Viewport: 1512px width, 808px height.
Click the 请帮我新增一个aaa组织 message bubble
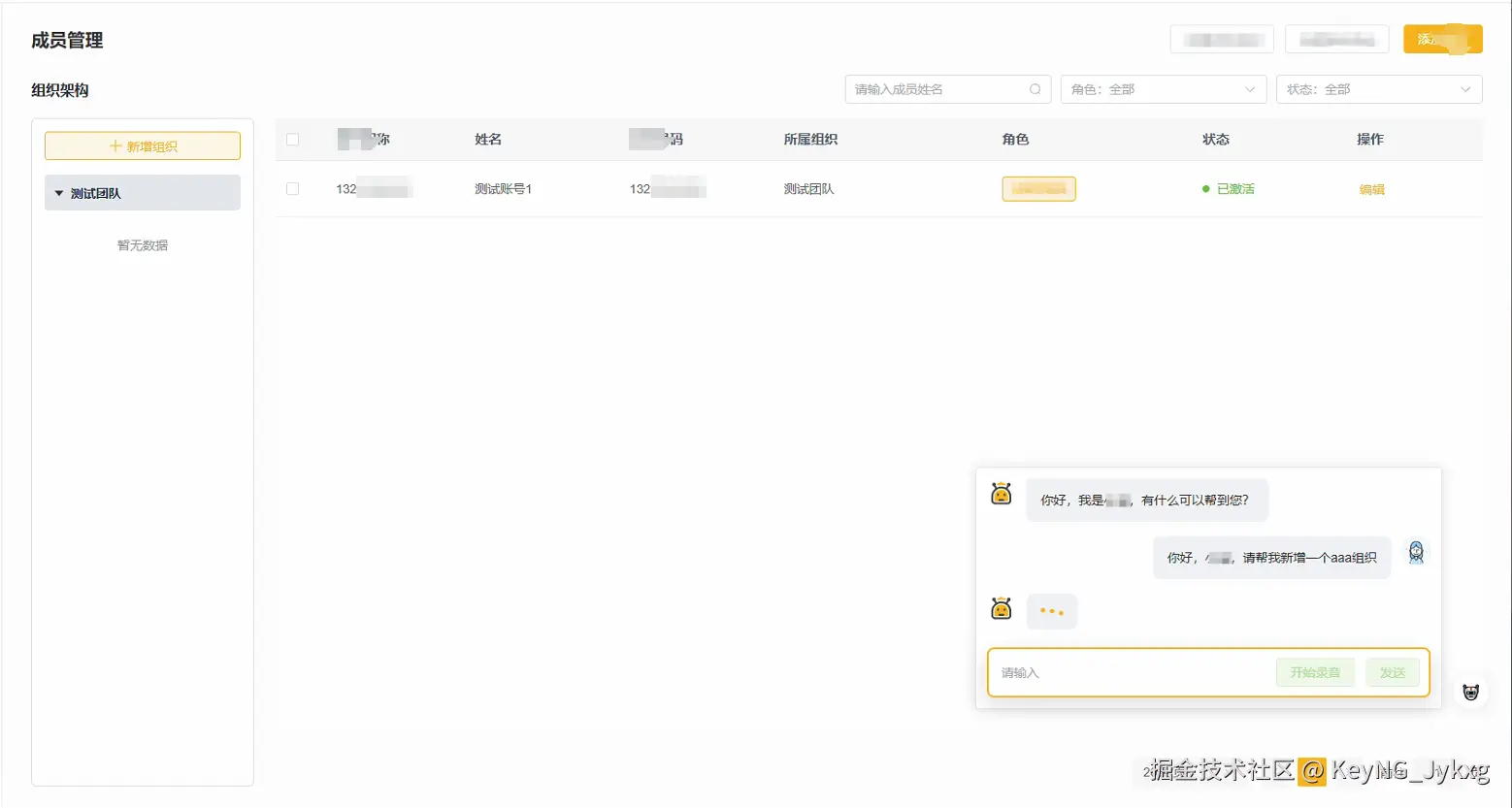[x=1272, y=558]
